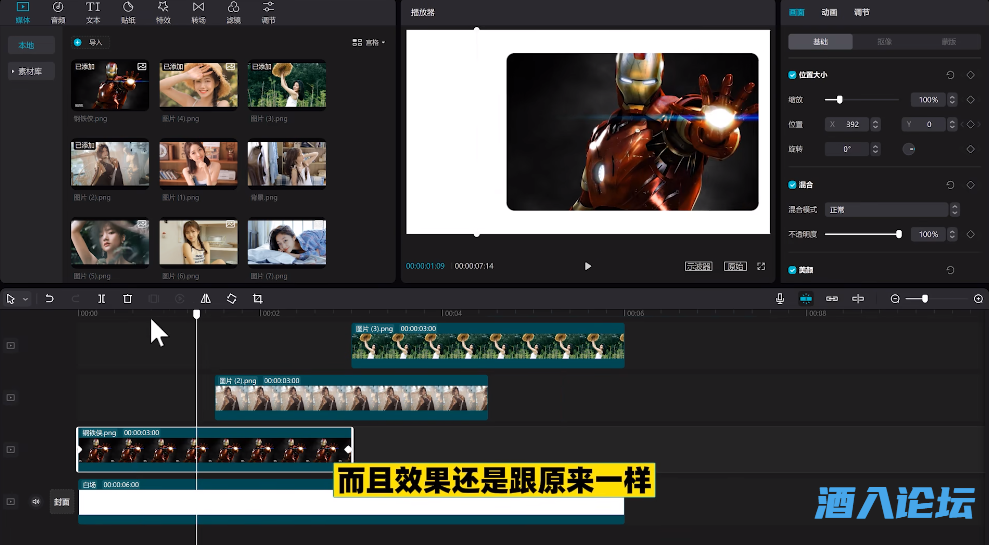989x545 pixels.
Task: Click the split clip tool icon
Action: tap(101, 299)
